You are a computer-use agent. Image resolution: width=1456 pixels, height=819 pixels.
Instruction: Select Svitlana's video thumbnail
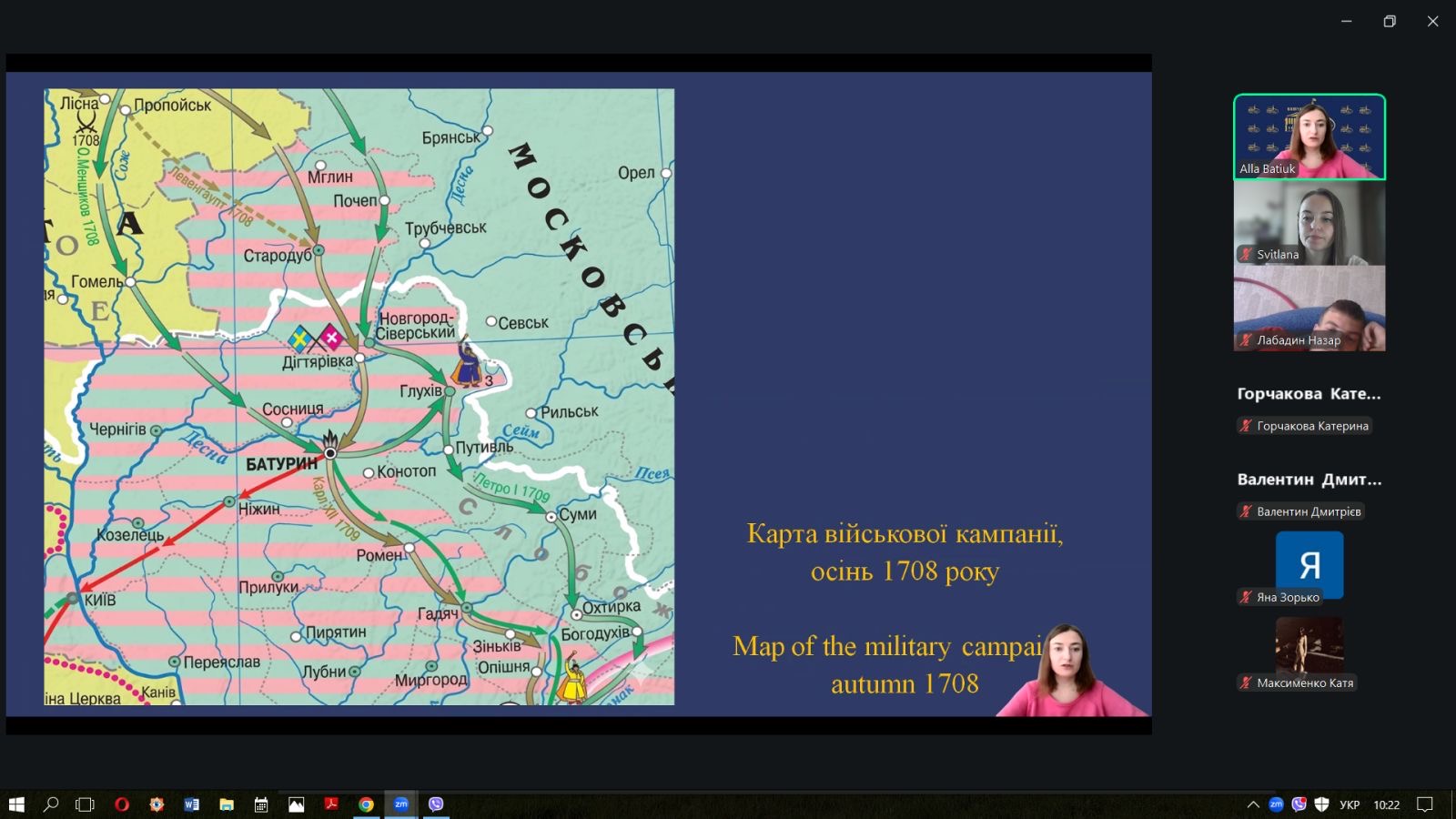pyautogui.click(x=1309, y=223)
